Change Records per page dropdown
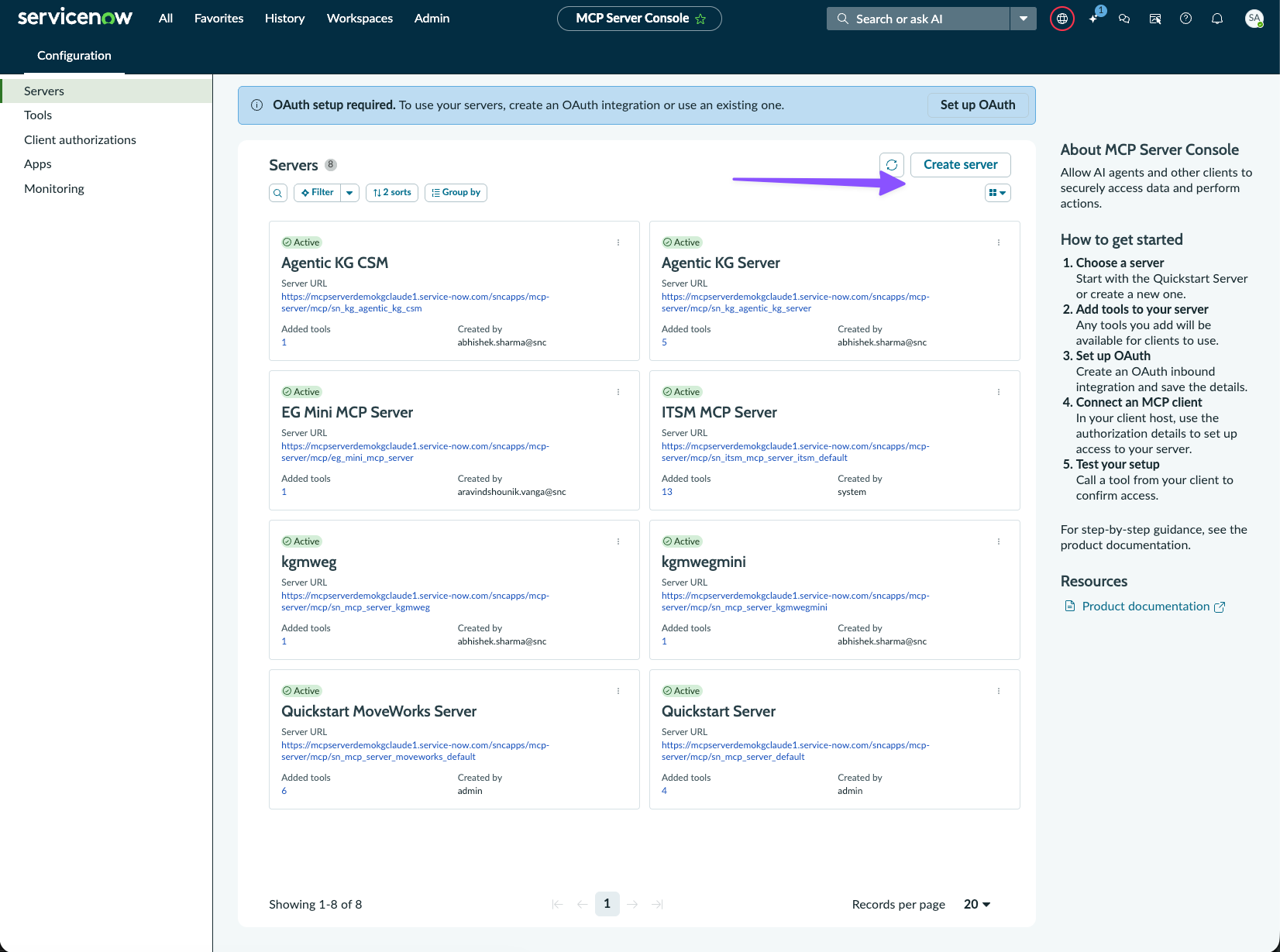1280x952 pixels. [x=976, y=904]
